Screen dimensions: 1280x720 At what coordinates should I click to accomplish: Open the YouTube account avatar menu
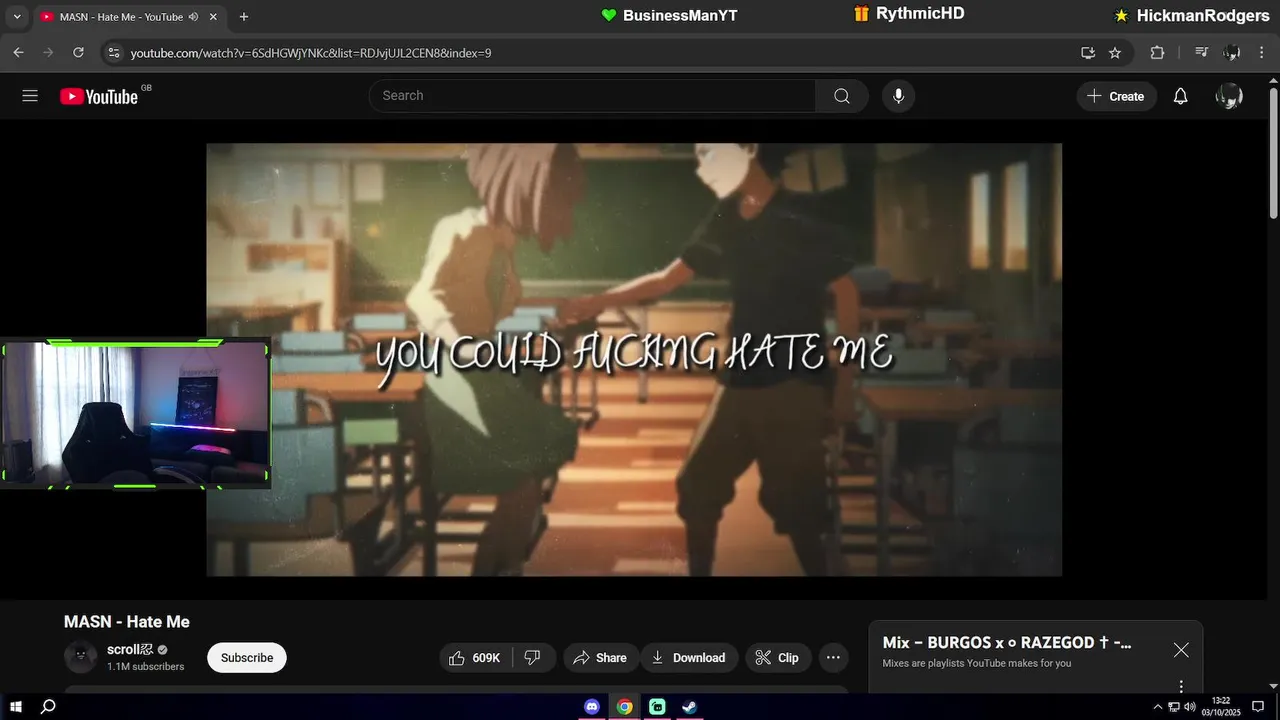click(x=1229, y=96)
